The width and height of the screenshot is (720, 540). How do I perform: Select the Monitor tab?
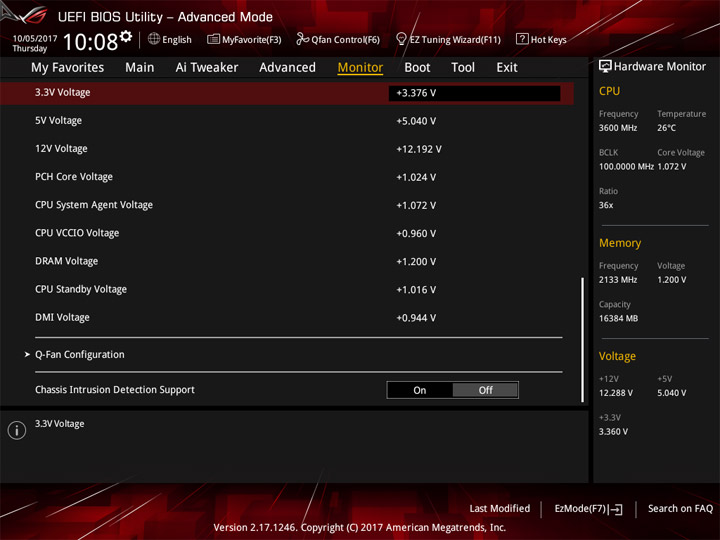[360, 68]
